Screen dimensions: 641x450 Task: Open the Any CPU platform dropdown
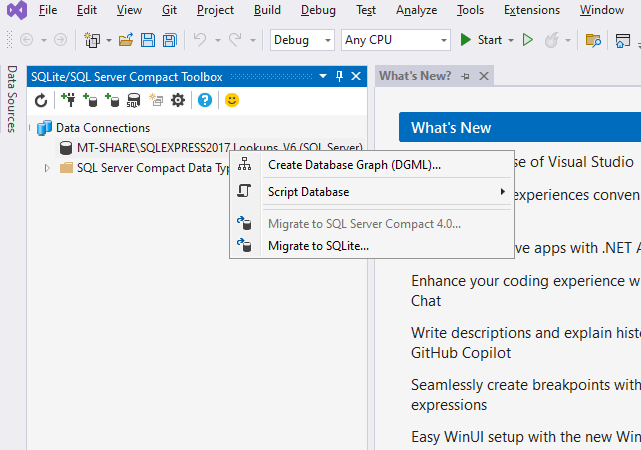coord(396,40)
